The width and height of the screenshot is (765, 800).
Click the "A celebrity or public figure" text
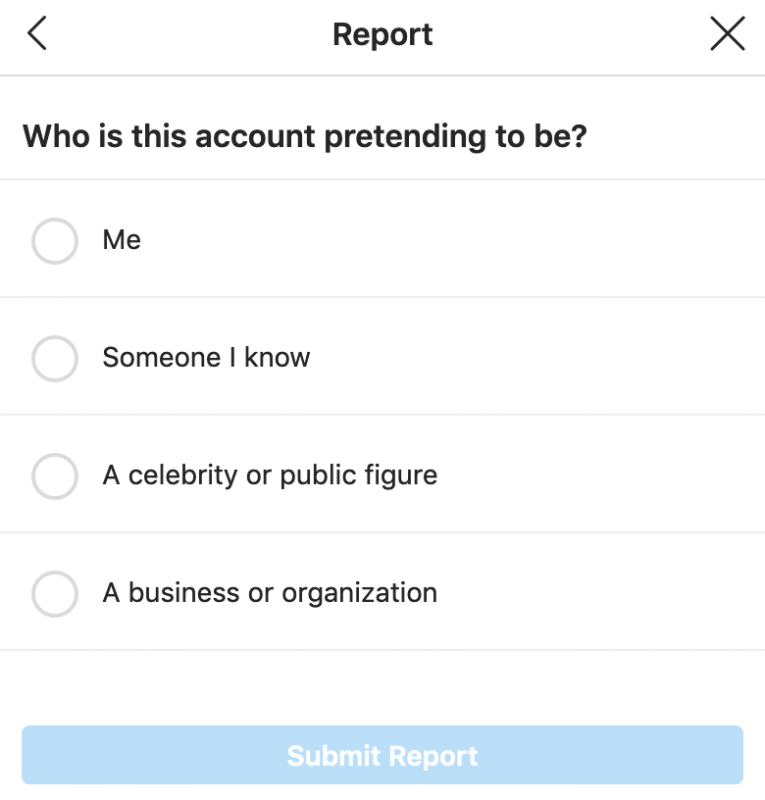coord(270,475)
